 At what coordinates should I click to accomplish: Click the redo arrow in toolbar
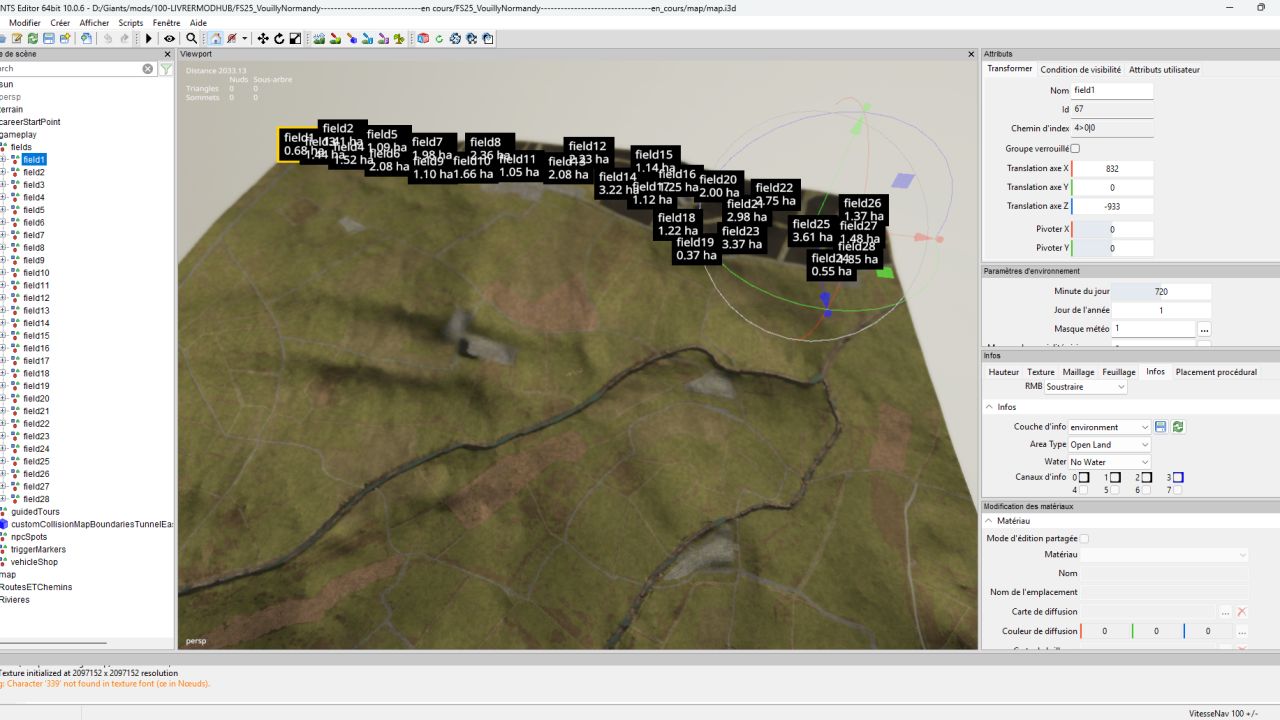(x=125, y=39)
